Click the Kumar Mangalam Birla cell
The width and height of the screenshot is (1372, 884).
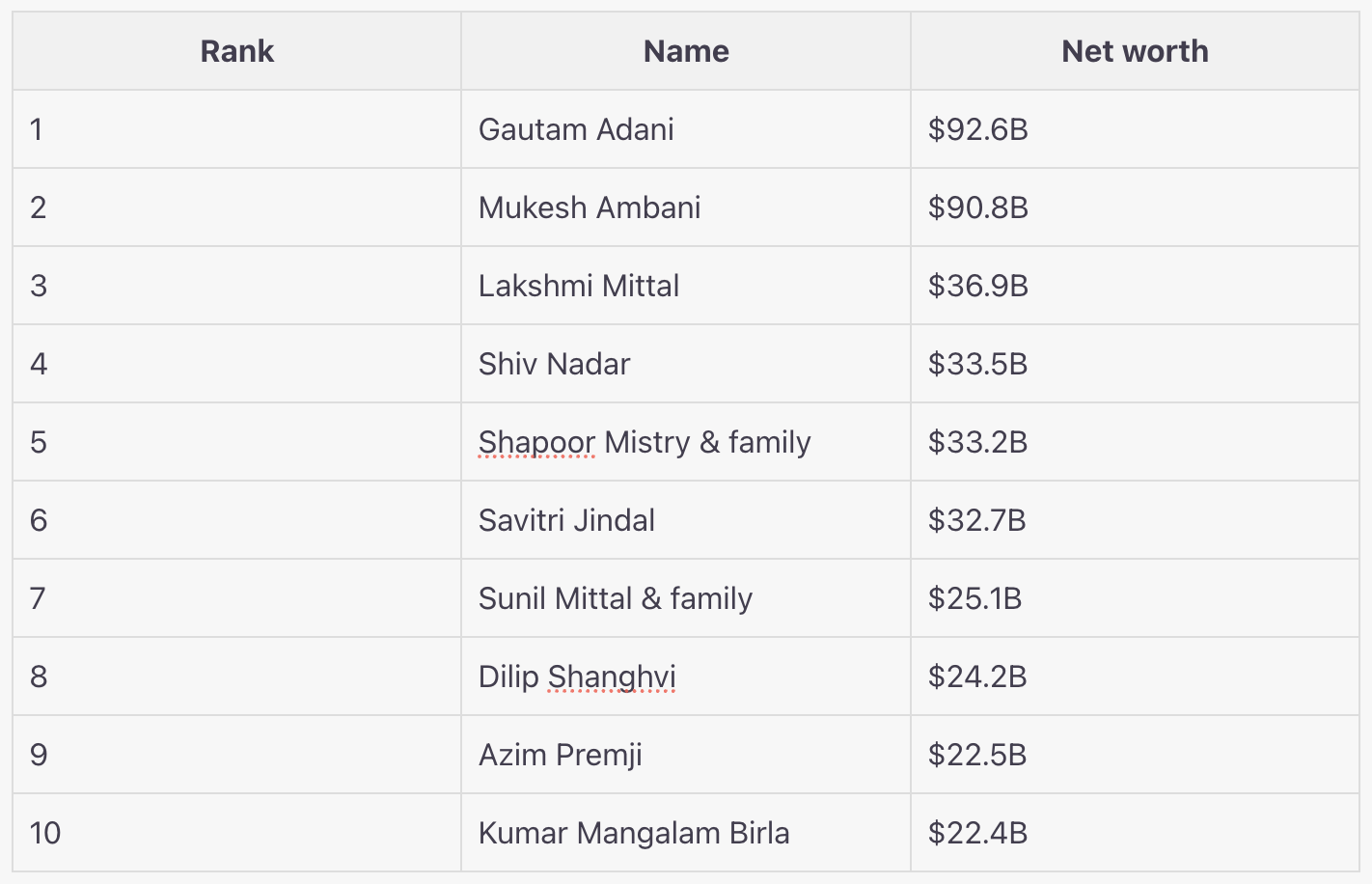634,833
